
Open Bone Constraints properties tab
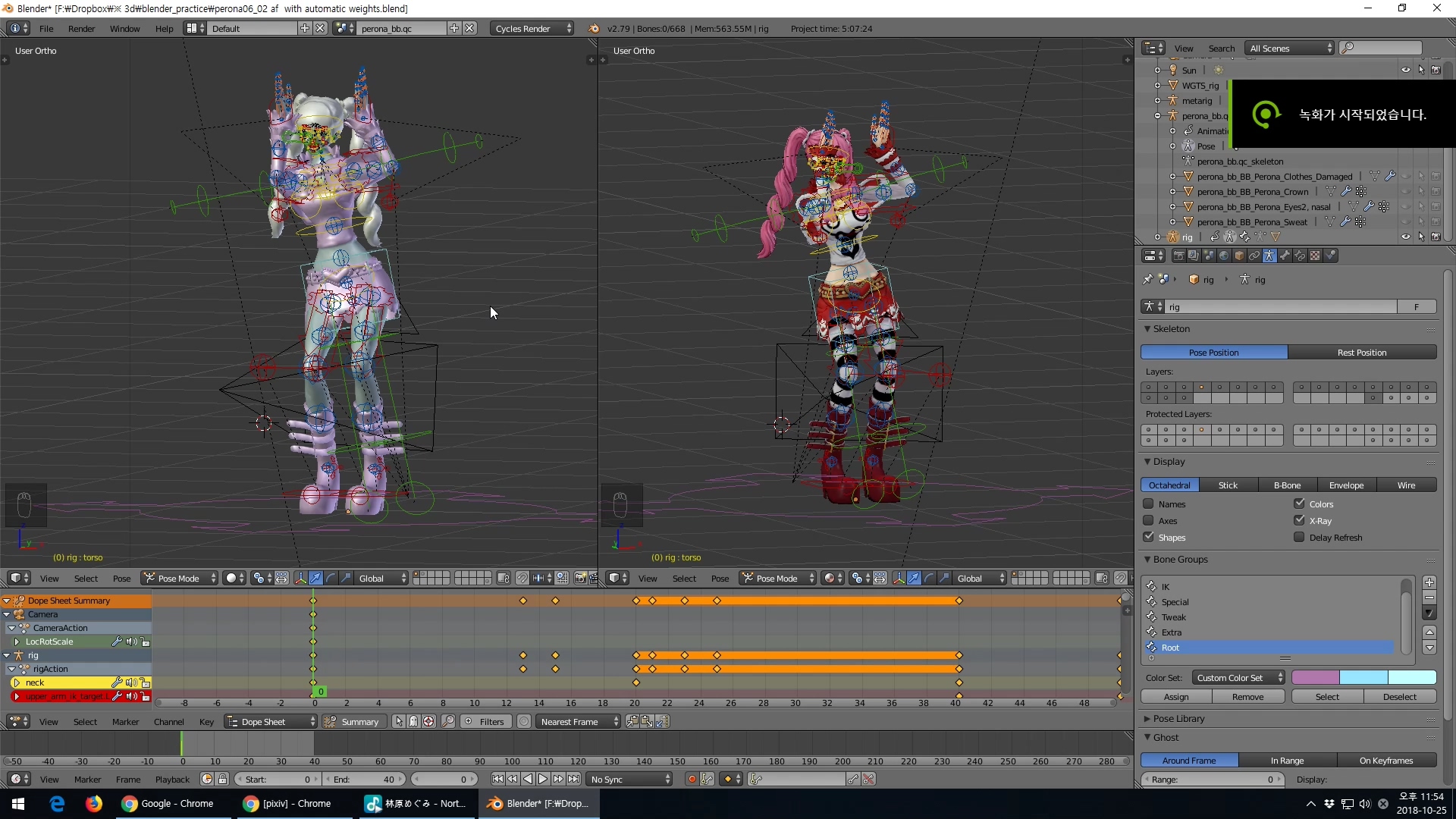point(1300,256)
